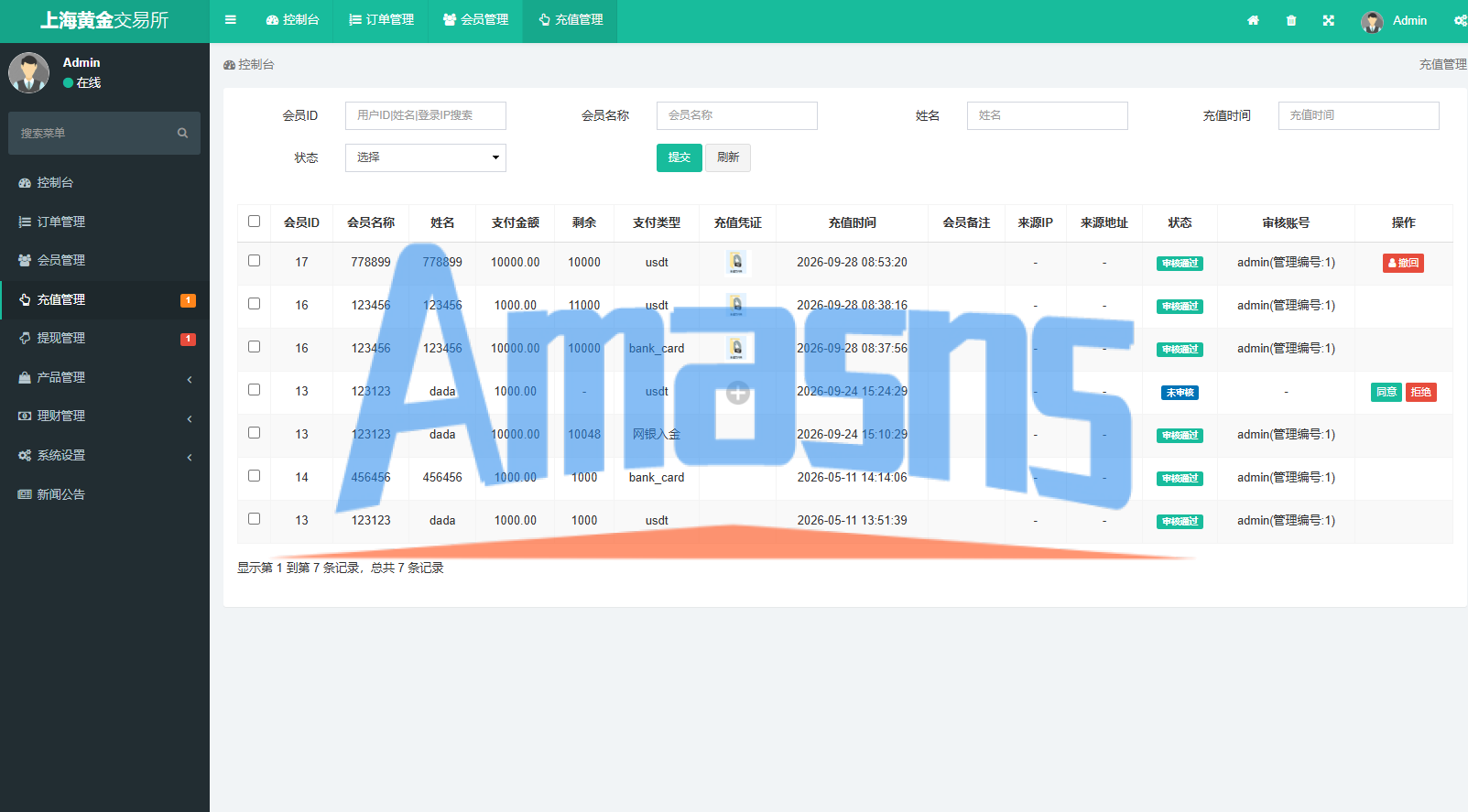
Task: Check the row dated 2026-09-24 15:10:29
Action: [254, 432]
